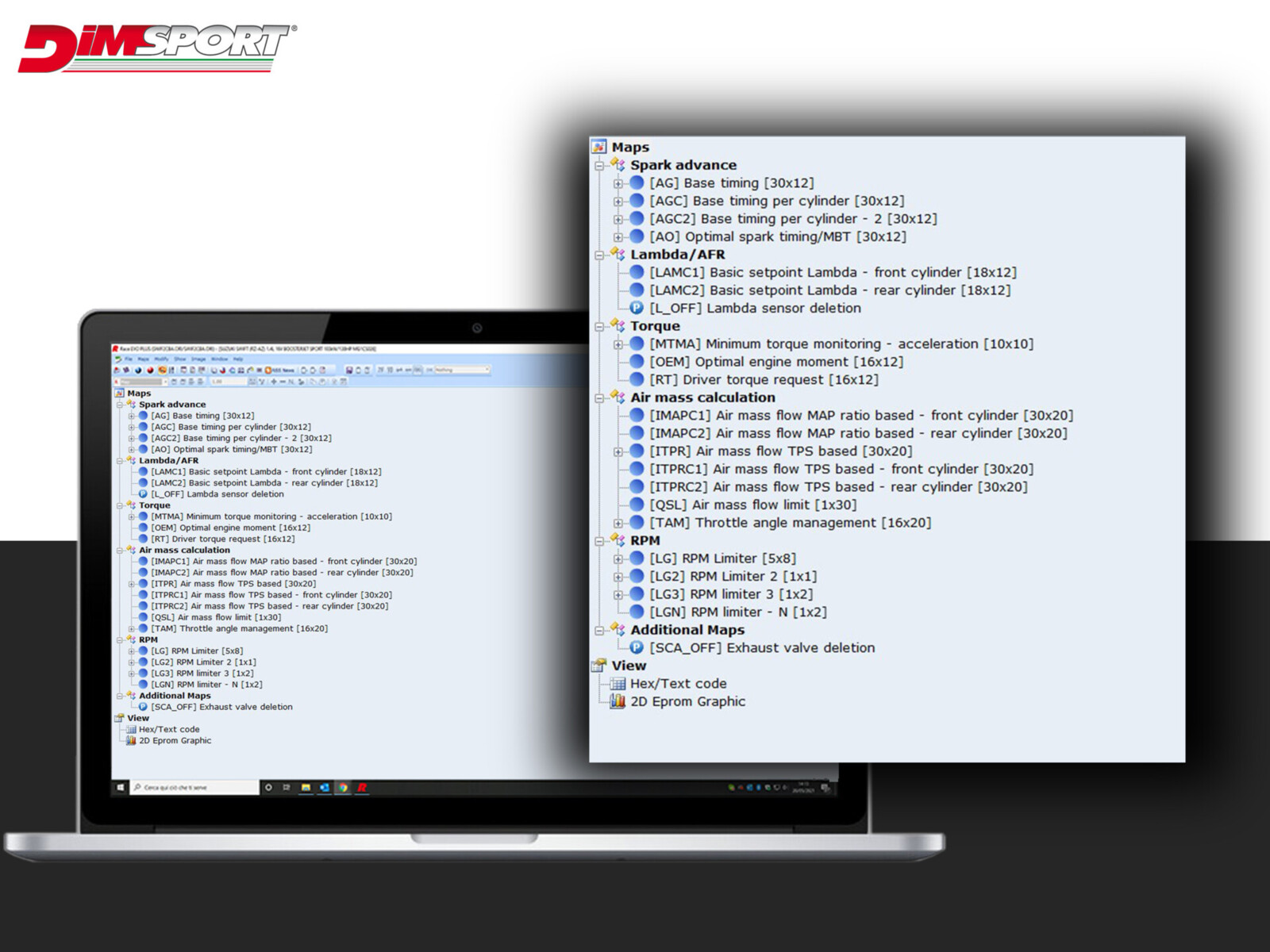Screen dimensions: 1270x952
Task: Click [SCA_OFF] Exhaust valve P icon, enlarged panel
Action: 637,648
